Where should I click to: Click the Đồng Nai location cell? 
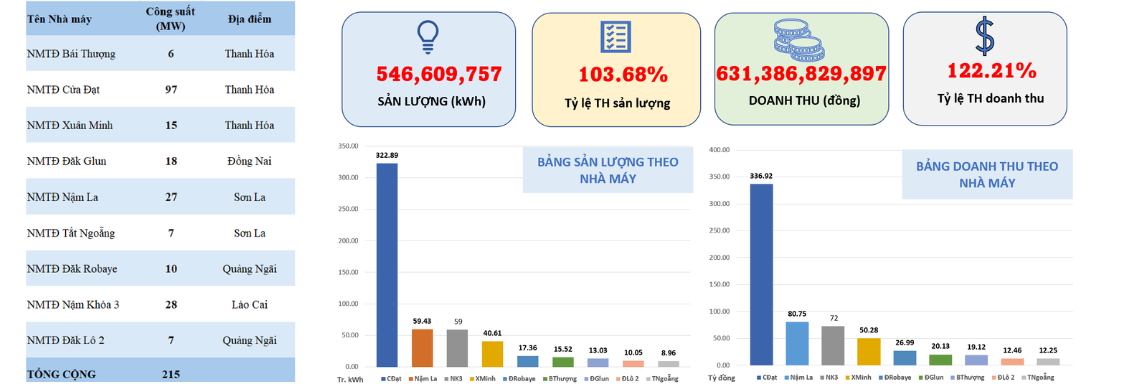click(x=249, y=161)
